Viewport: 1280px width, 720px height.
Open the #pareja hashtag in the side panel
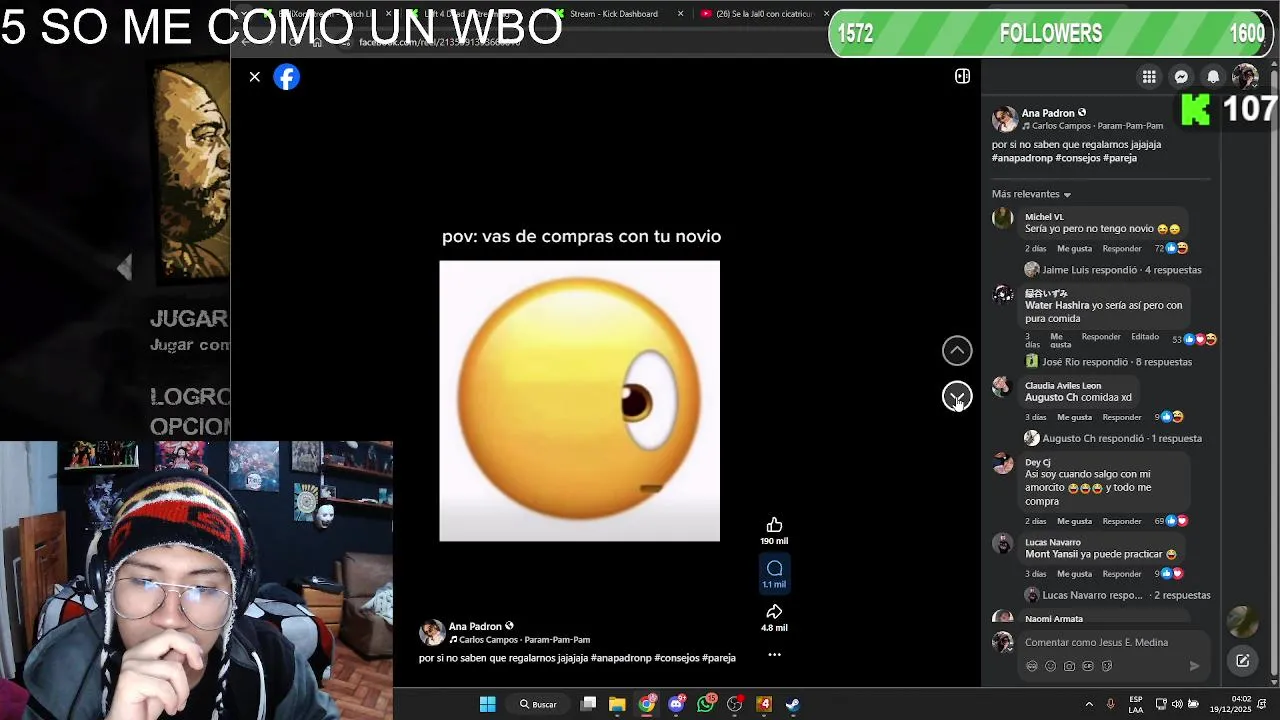pos(1120,158)
